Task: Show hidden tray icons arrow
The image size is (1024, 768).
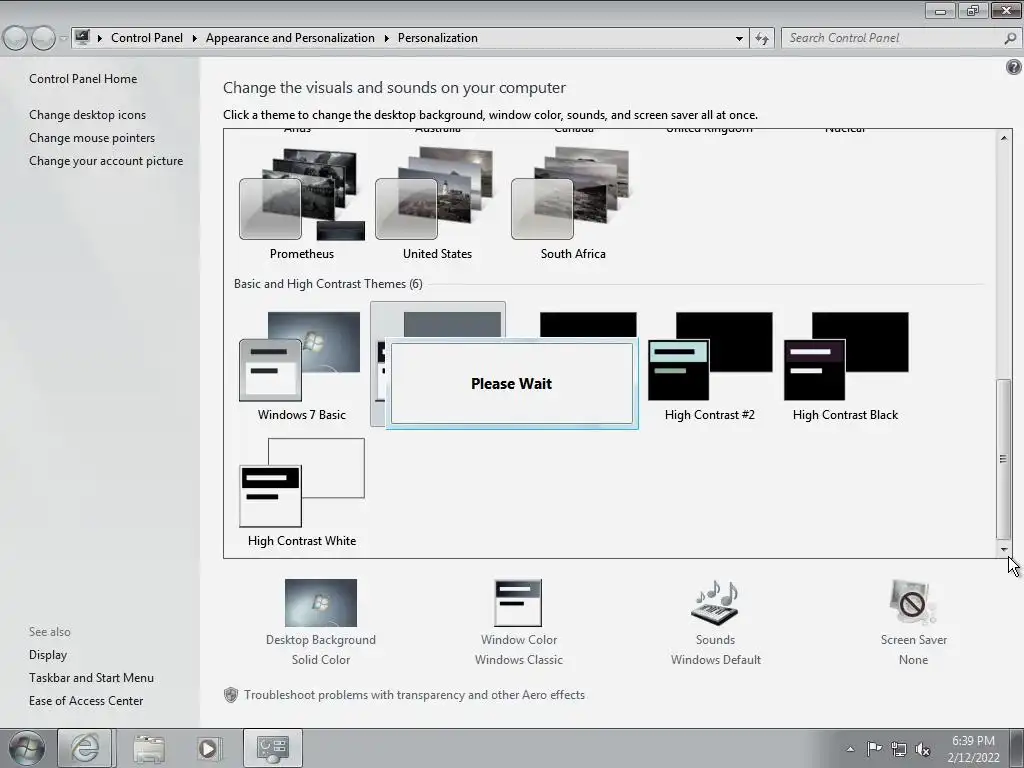Action: click(850, 748)
